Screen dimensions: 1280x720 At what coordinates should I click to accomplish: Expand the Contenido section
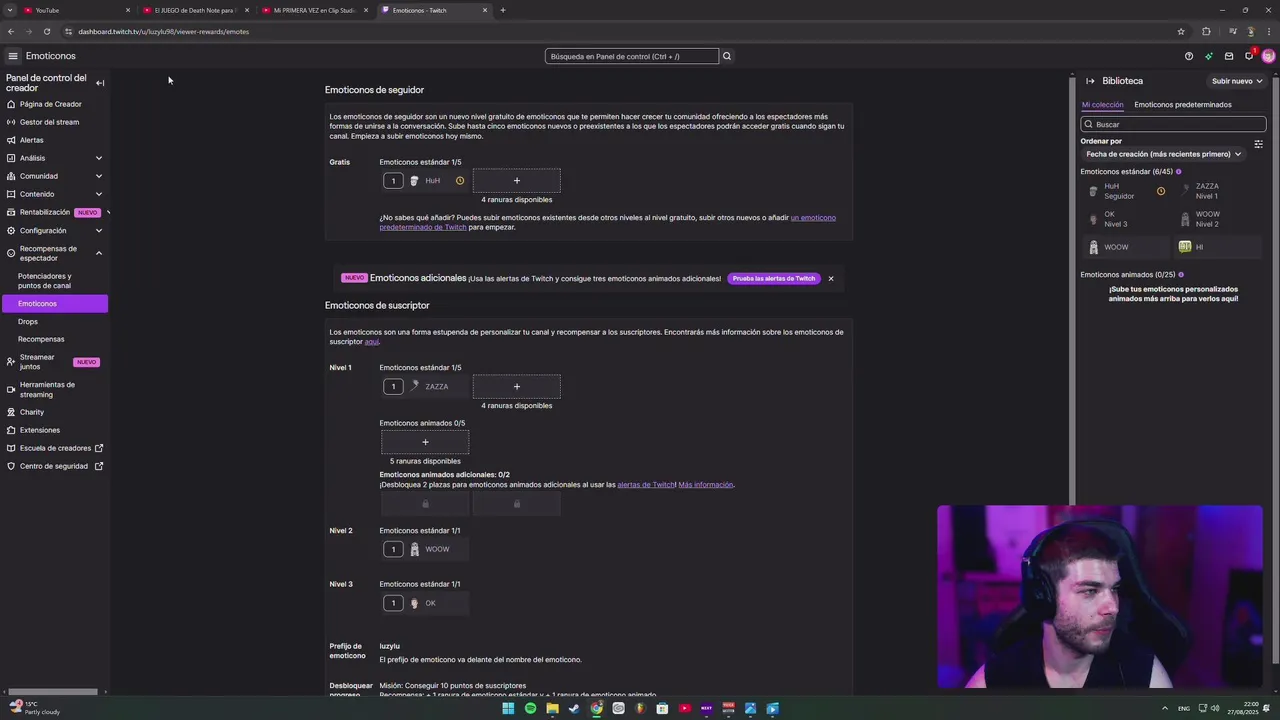click(x=54, y=194)
